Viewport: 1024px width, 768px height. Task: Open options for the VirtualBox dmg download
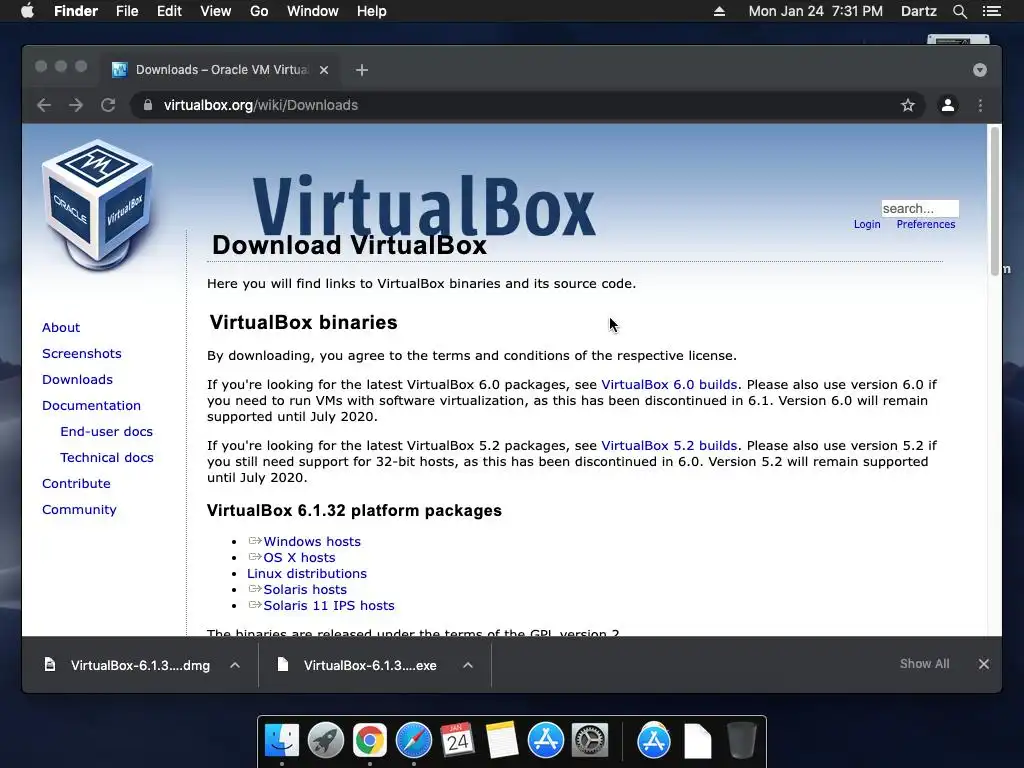click(x=235, y=665)
